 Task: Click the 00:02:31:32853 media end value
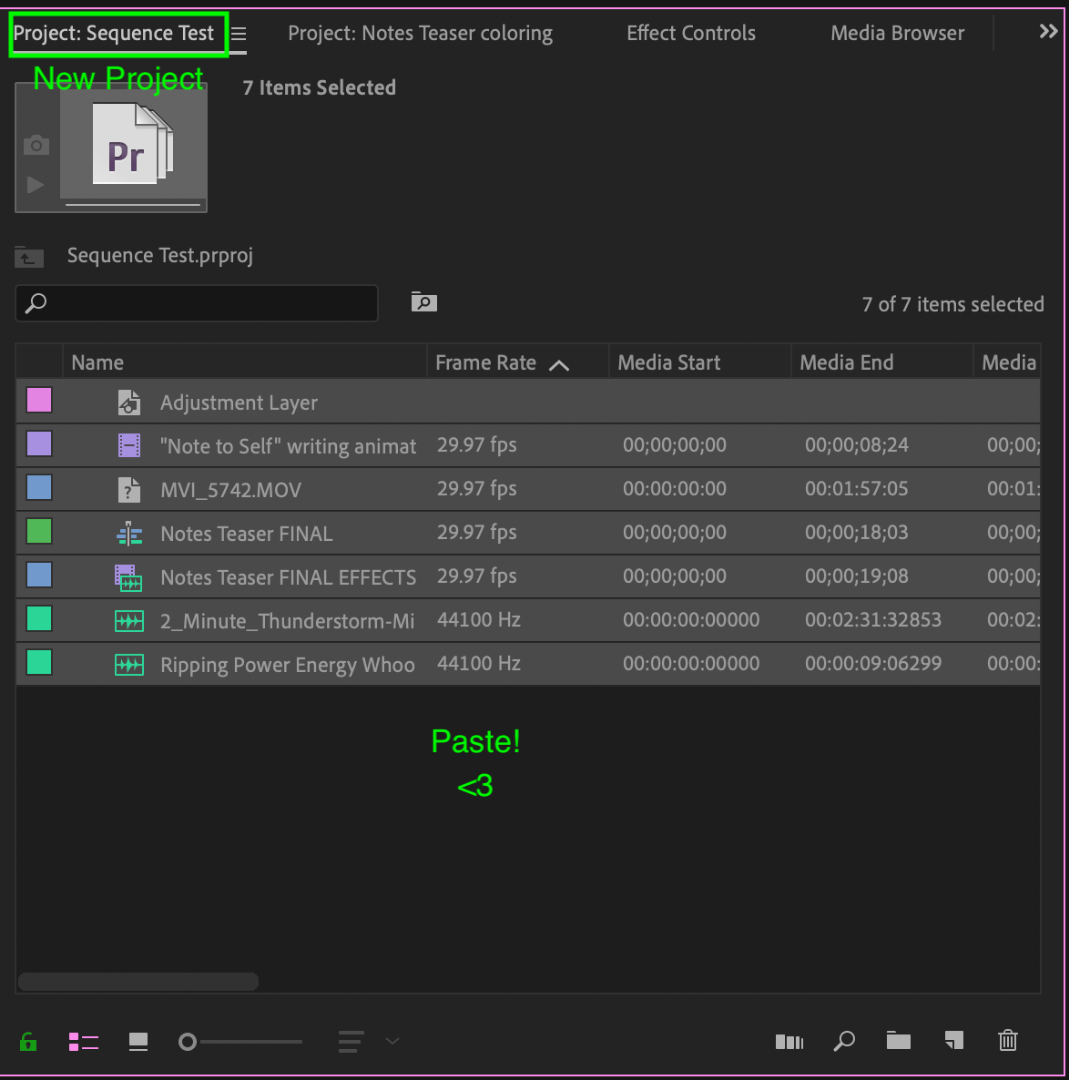coord(873,620)
